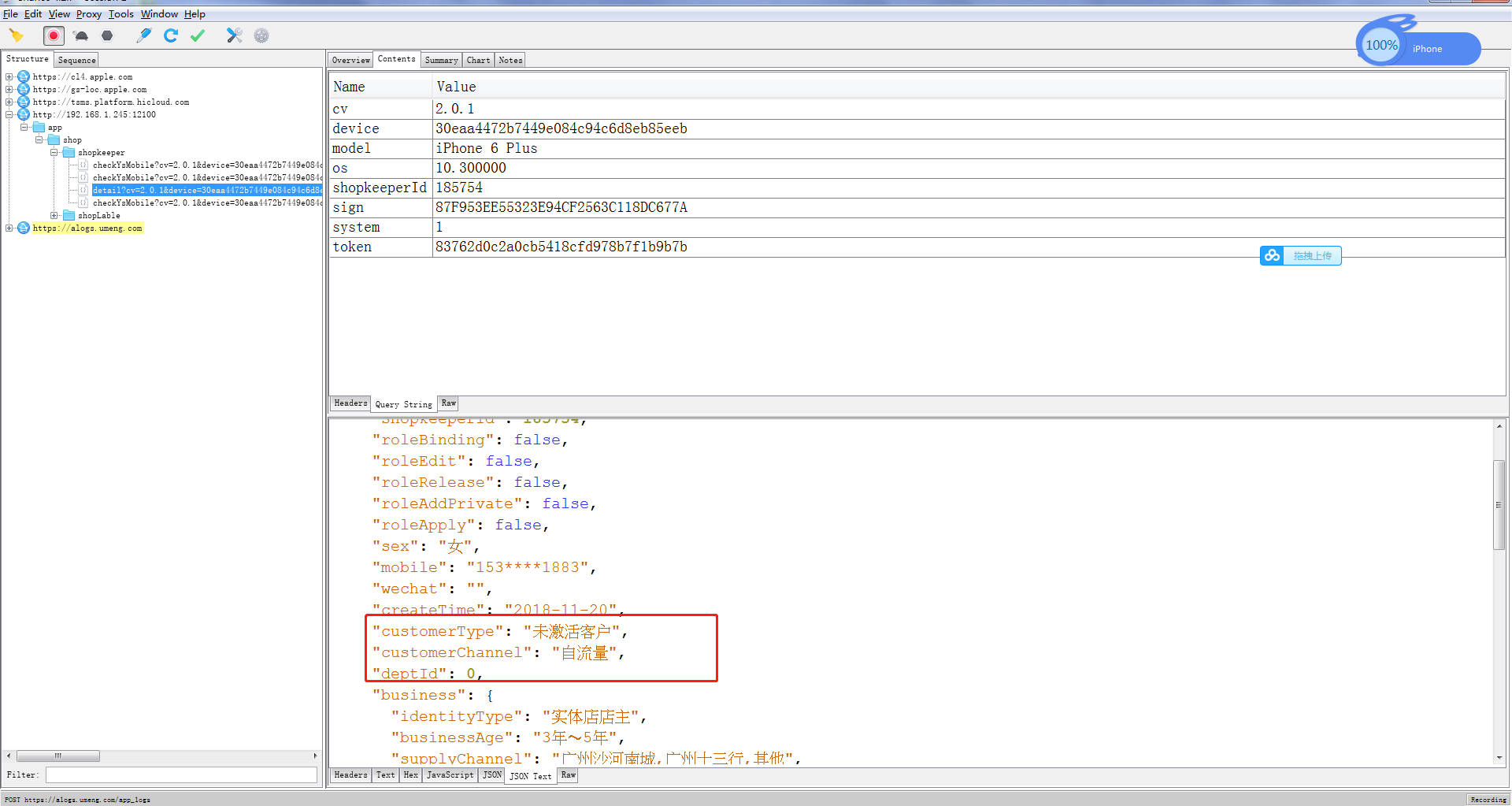
Task: Select the response Text tab
Action: 385,775
